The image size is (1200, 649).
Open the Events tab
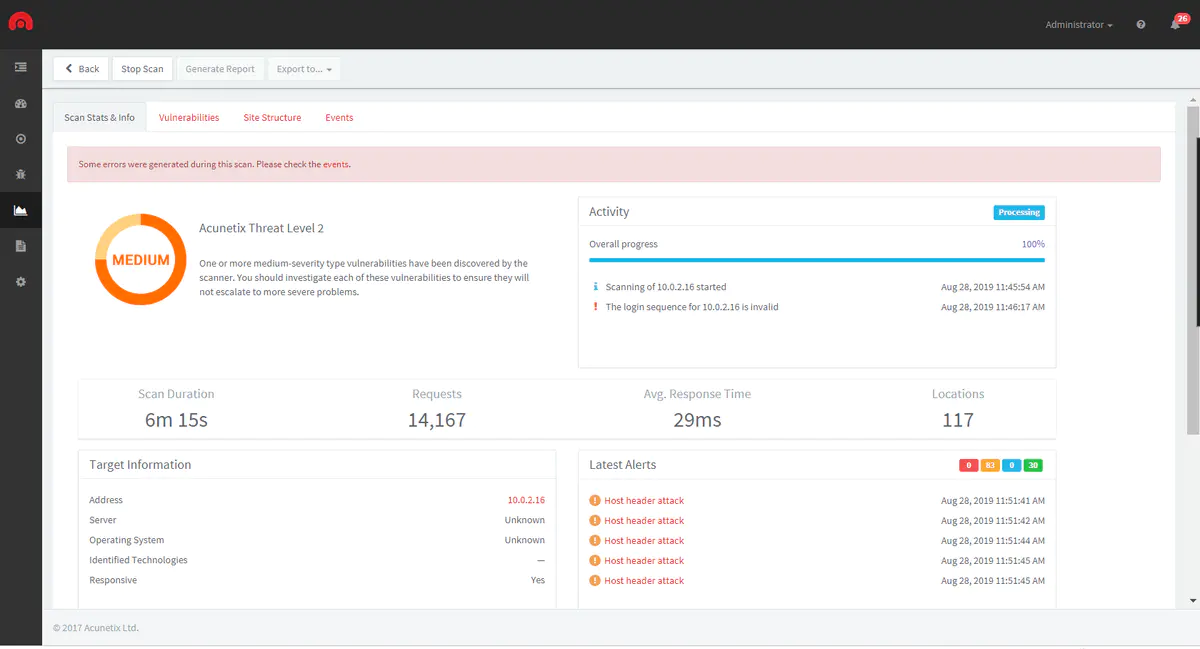pos(339,118)
